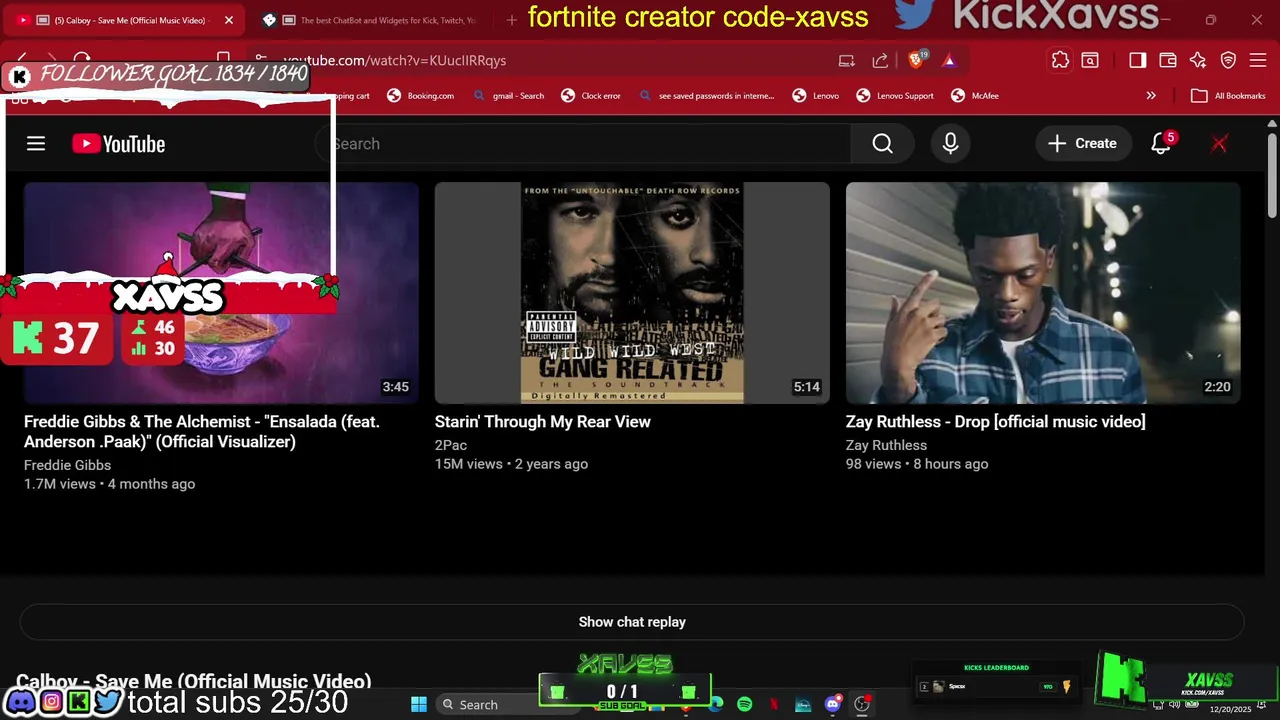Click the '98 views • 8 hours ago' text

(x=917, y=464)
